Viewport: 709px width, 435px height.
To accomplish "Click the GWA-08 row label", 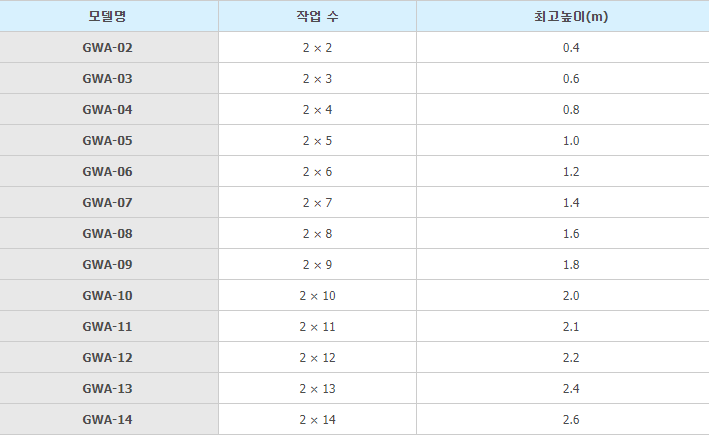I will (107, 234).
